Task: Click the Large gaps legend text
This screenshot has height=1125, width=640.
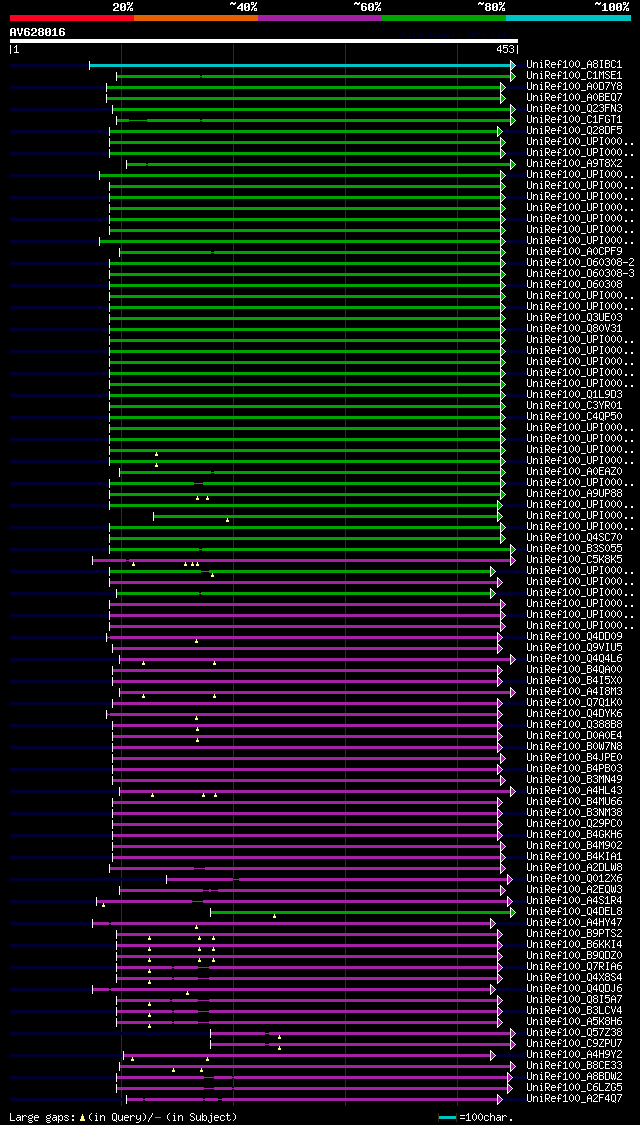Action: click(x=123, y=1117)
